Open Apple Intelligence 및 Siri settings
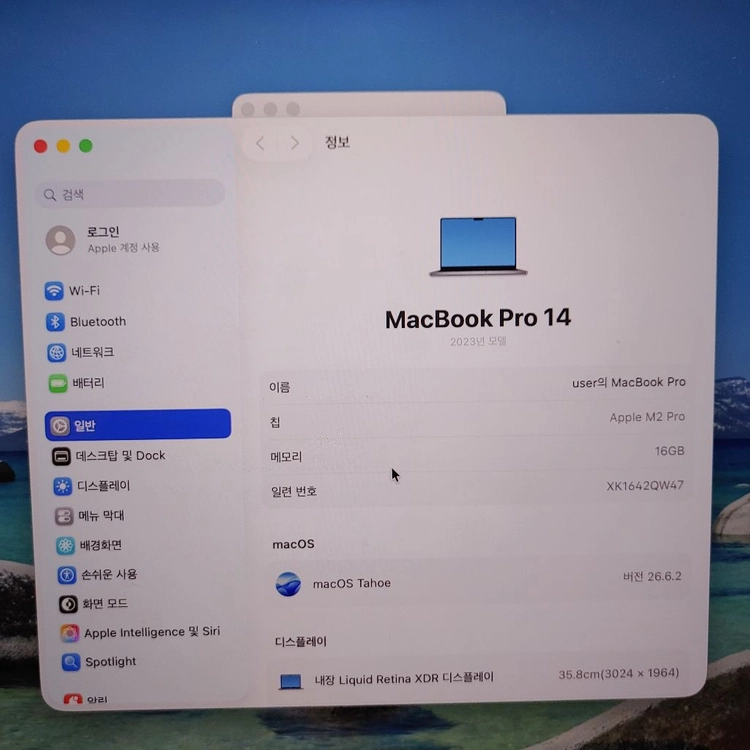 pyautogui.click(x=140, y=632)
